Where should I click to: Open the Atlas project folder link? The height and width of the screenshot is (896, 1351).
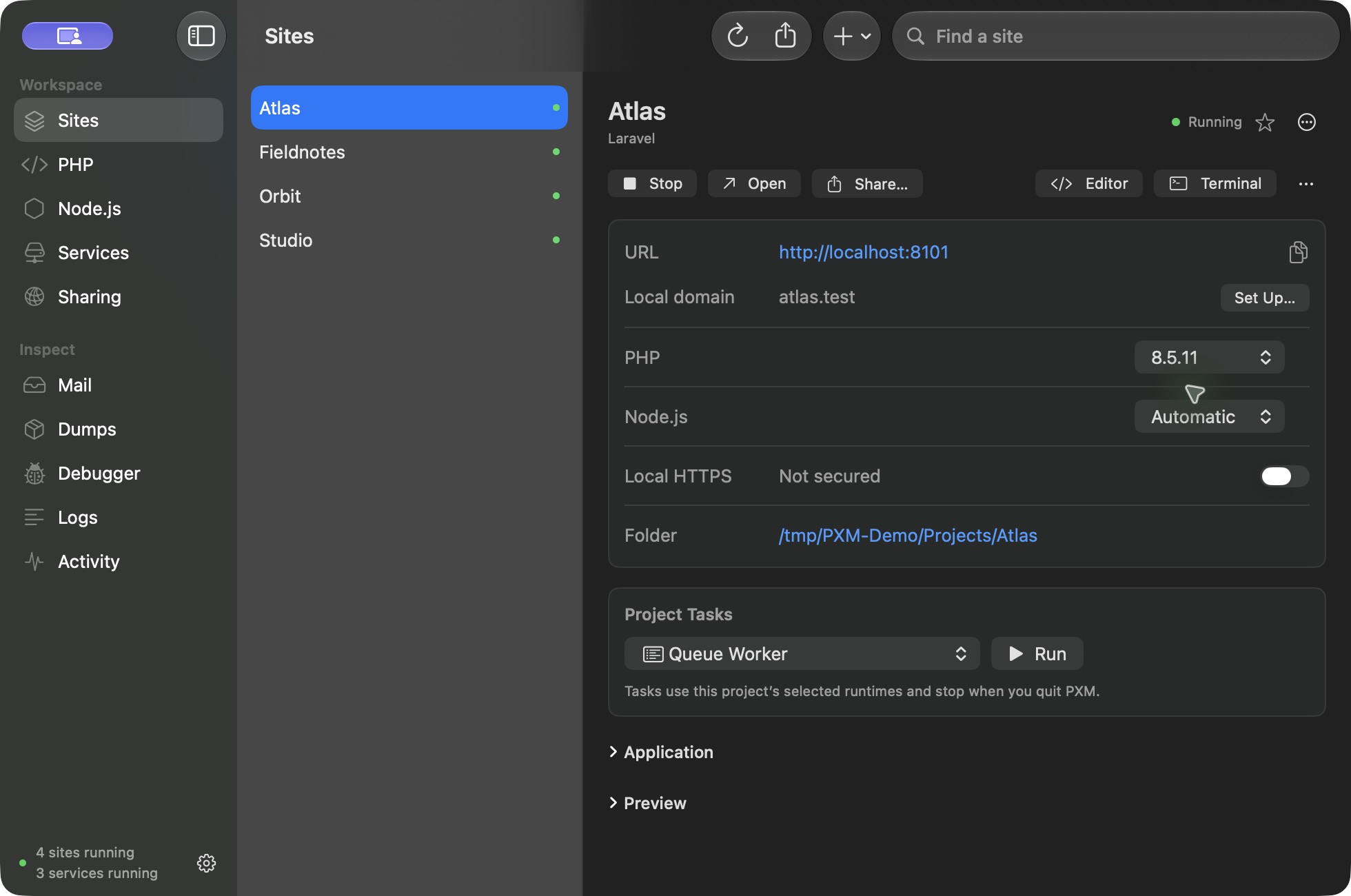pyautogui.click(x=908, y=536)
